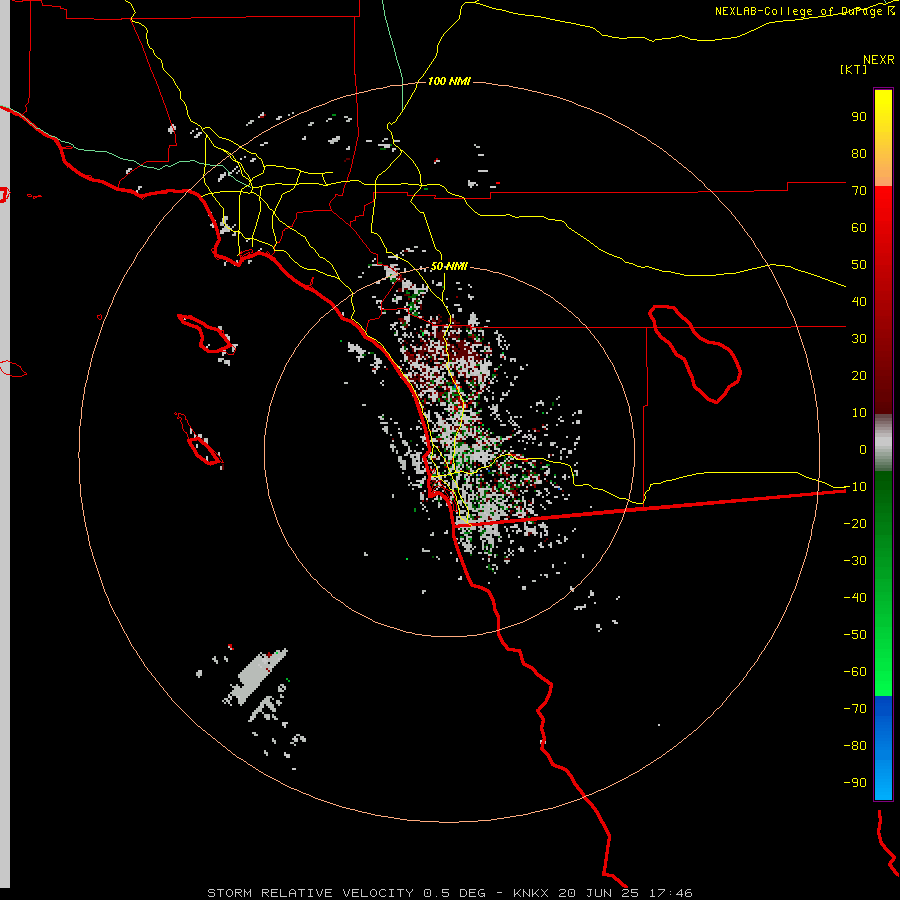Click the -80 value on the velocity scale
This screenshot has height=900, width=900.
tap(855, 746)
